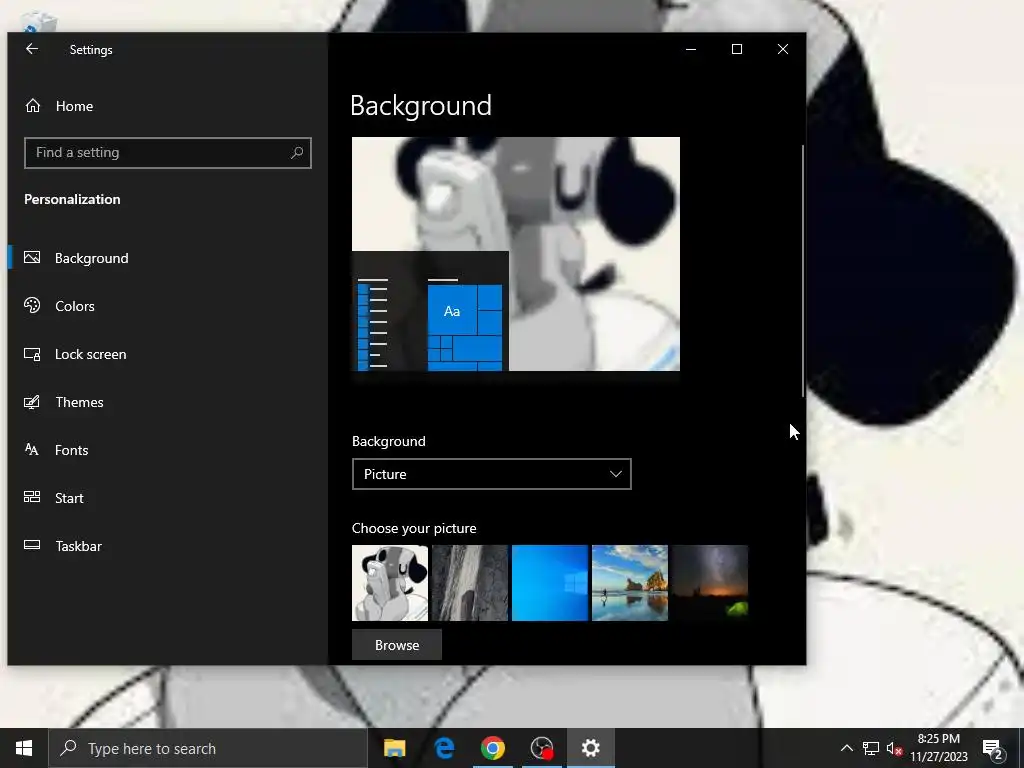Open File Explorer from the taskbar
Viewport: 1024px width, 768px height.
pyautogui.click(x=394, y=748)
